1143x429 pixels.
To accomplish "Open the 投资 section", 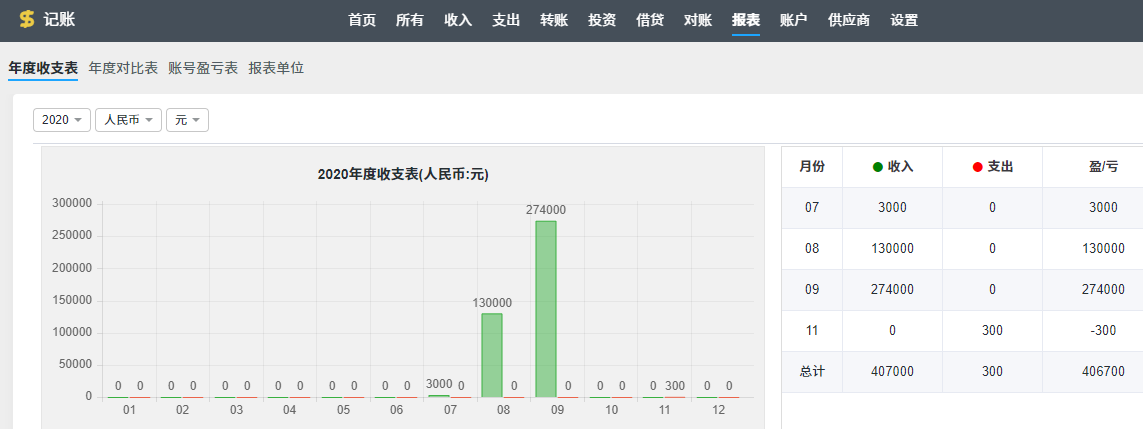I will point(602,20).
